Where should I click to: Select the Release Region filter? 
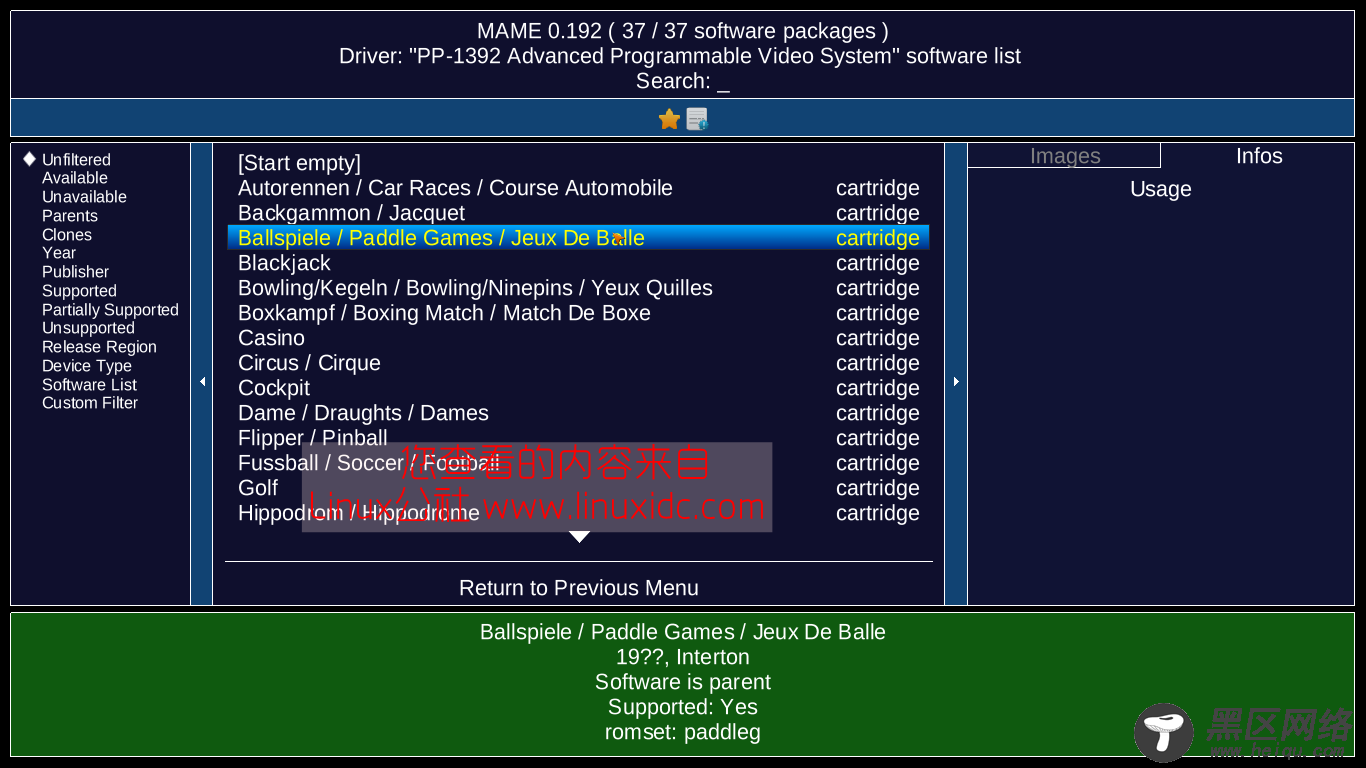pos(99,347)
